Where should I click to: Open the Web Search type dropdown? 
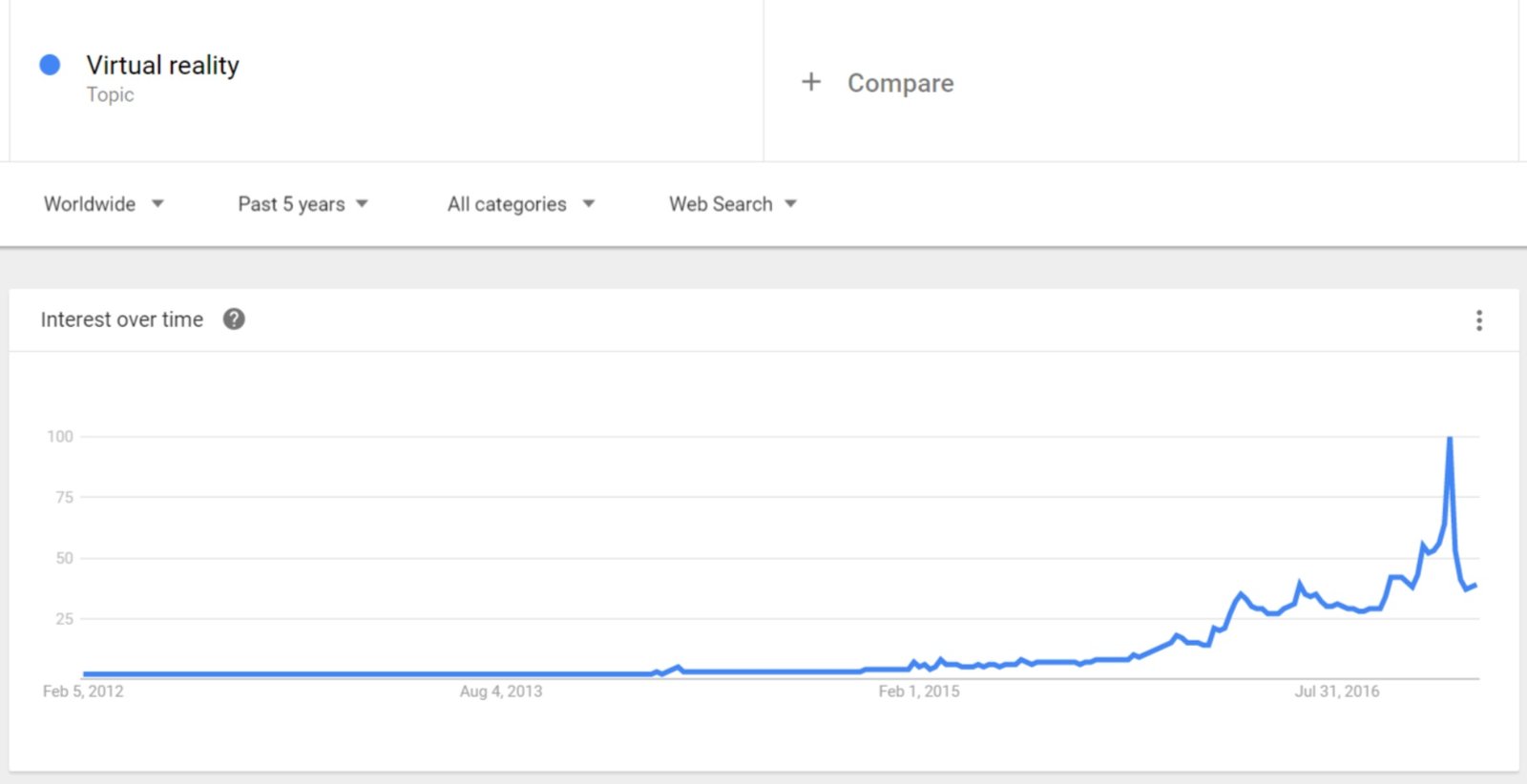[x=733, y=204]
